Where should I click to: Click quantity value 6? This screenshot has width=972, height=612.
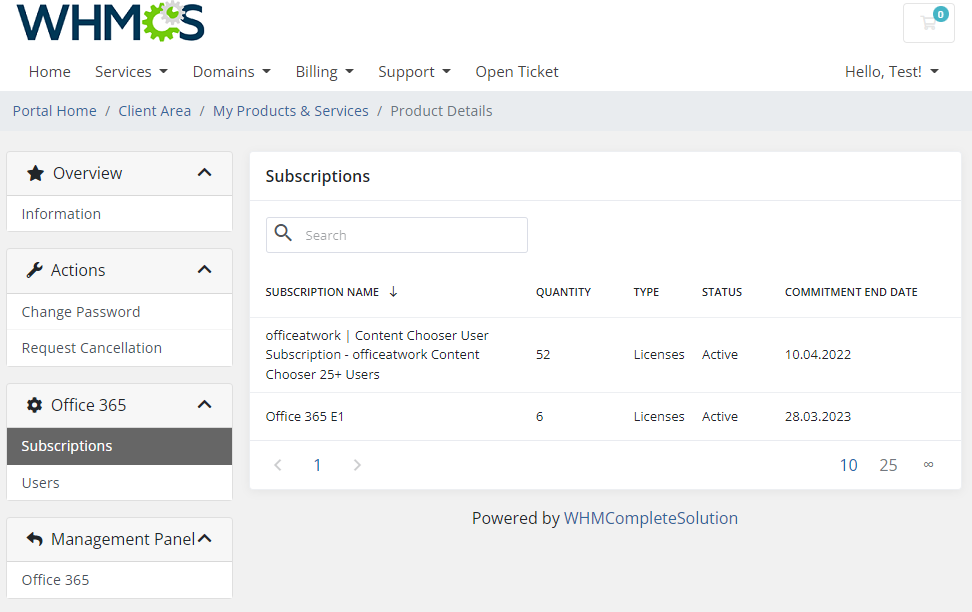click(539, 417)
